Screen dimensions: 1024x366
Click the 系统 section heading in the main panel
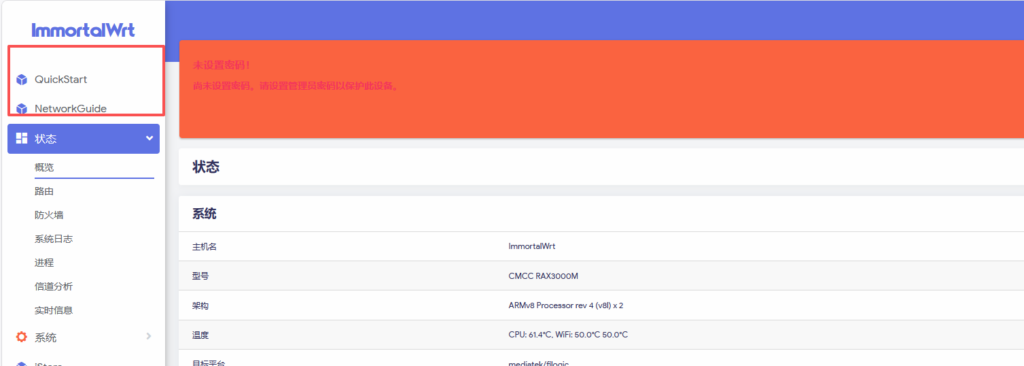(204, 214)
